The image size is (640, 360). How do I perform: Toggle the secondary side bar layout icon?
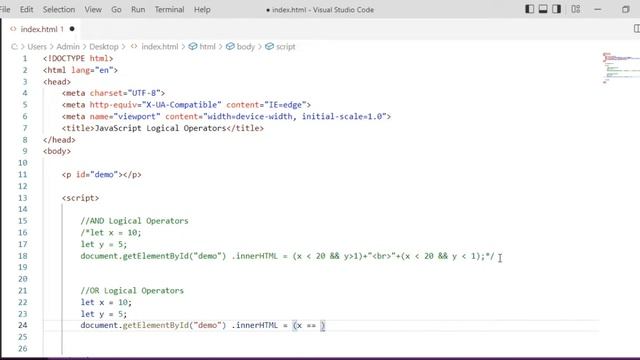pyautogui.click(x=556, y=9)
